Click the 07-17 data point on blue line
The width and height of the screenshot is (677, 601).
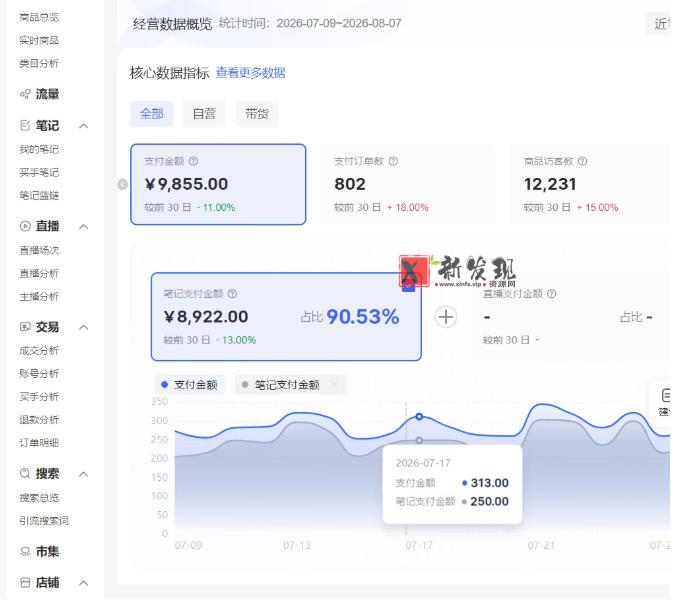[x=420, y=418]
